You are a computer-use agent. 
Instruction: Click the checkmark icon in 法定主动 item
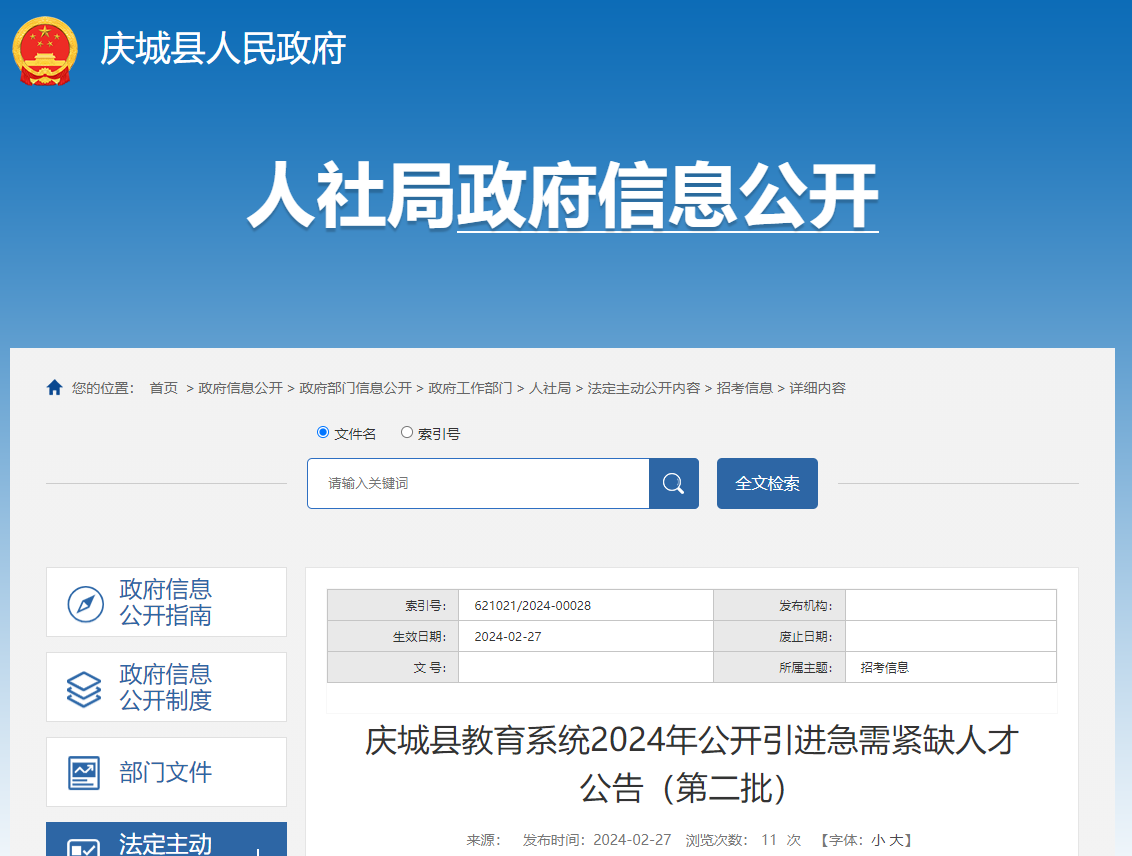click(84, 848)
